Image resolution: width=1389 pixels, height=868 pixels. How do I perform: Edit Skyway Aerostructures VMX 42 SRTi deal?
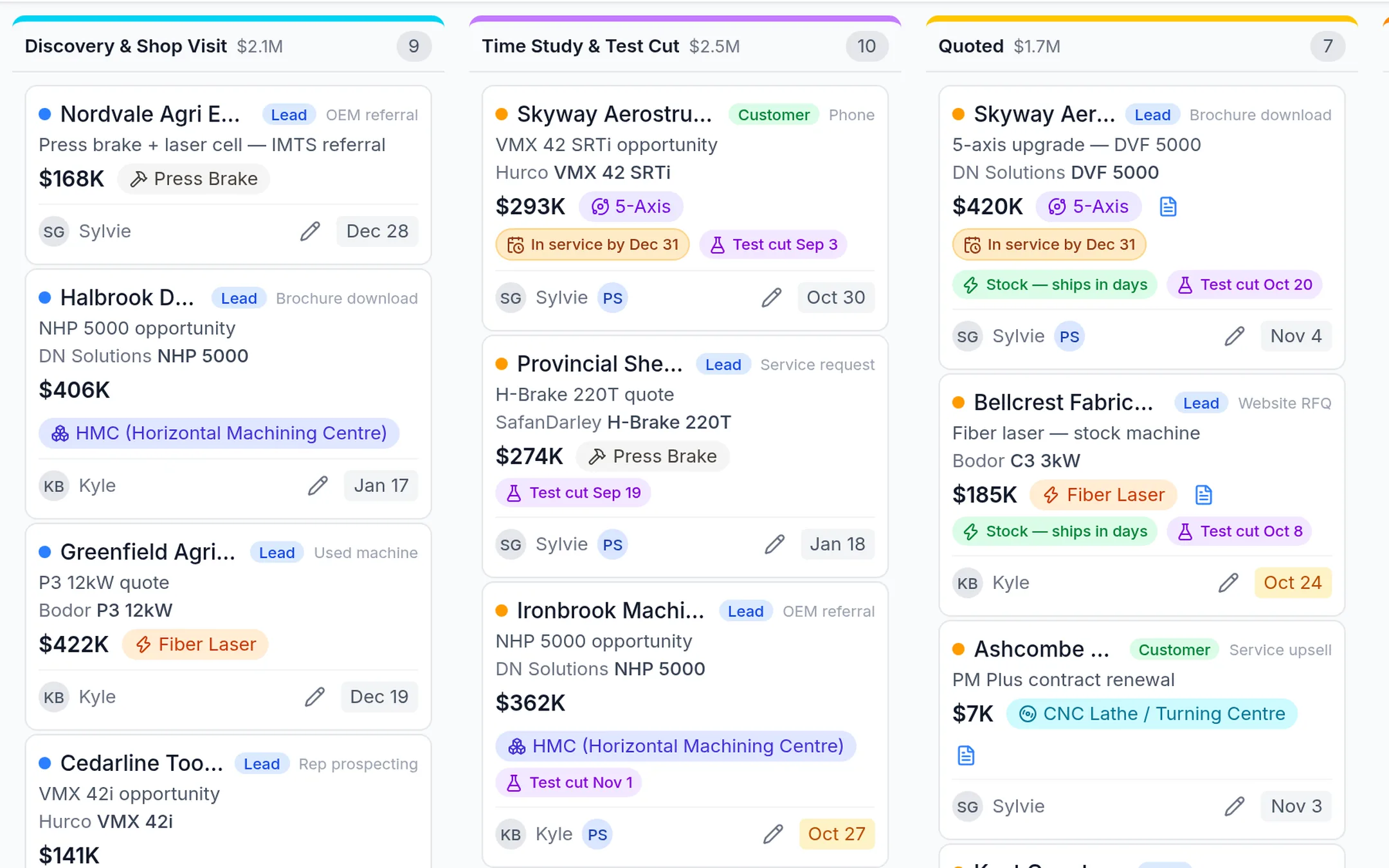tap(772, 298)
